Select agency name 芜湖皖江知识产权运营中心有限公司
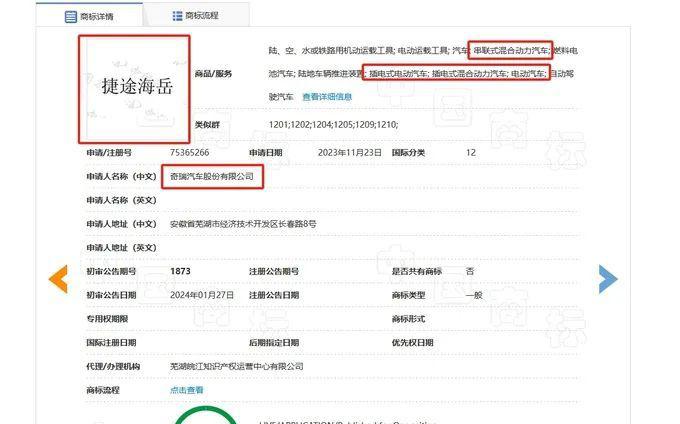Viewport: 680px width, 424px height. click(236, 366)
